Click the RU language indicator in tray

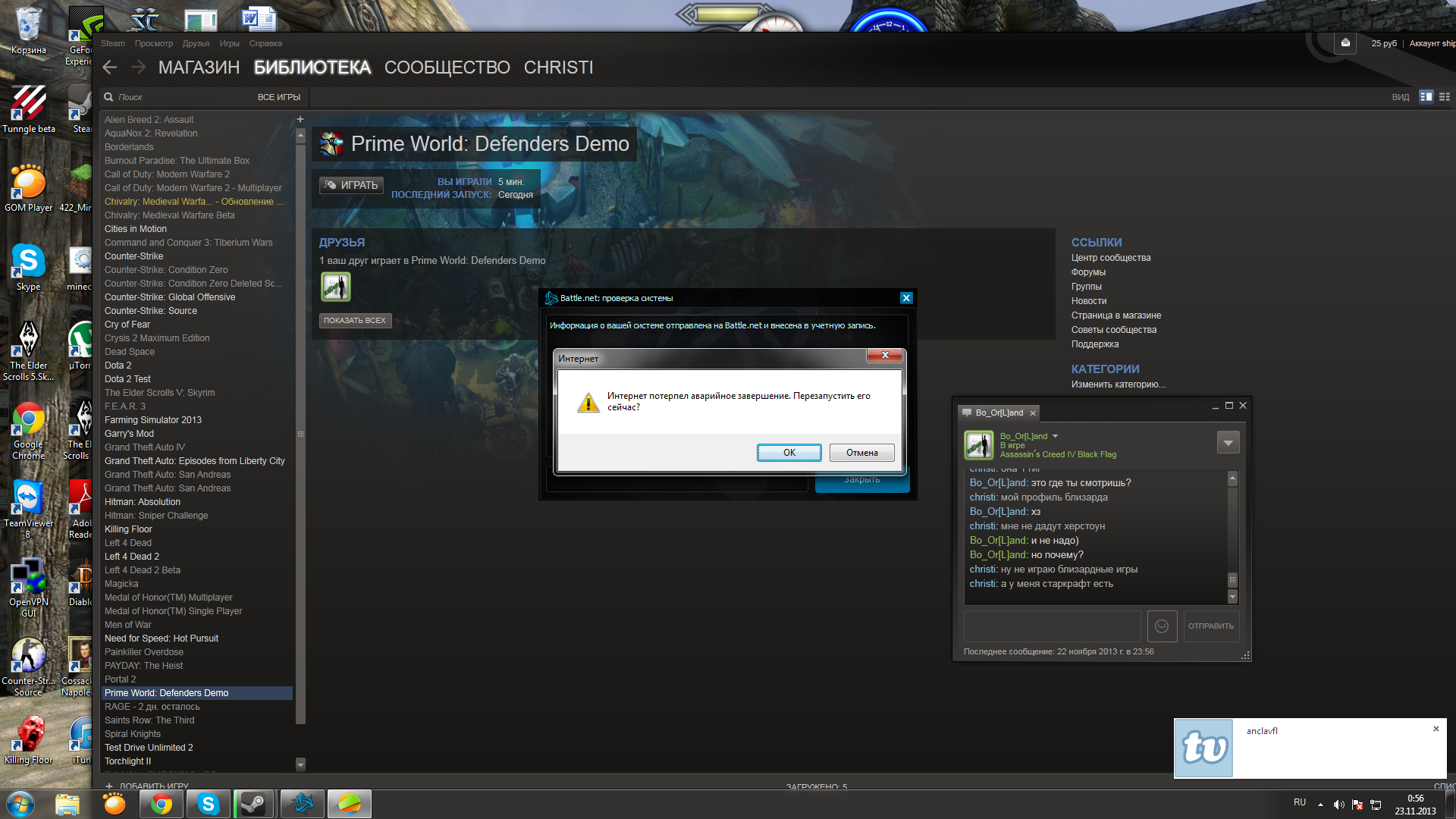tap(1300, 802)
